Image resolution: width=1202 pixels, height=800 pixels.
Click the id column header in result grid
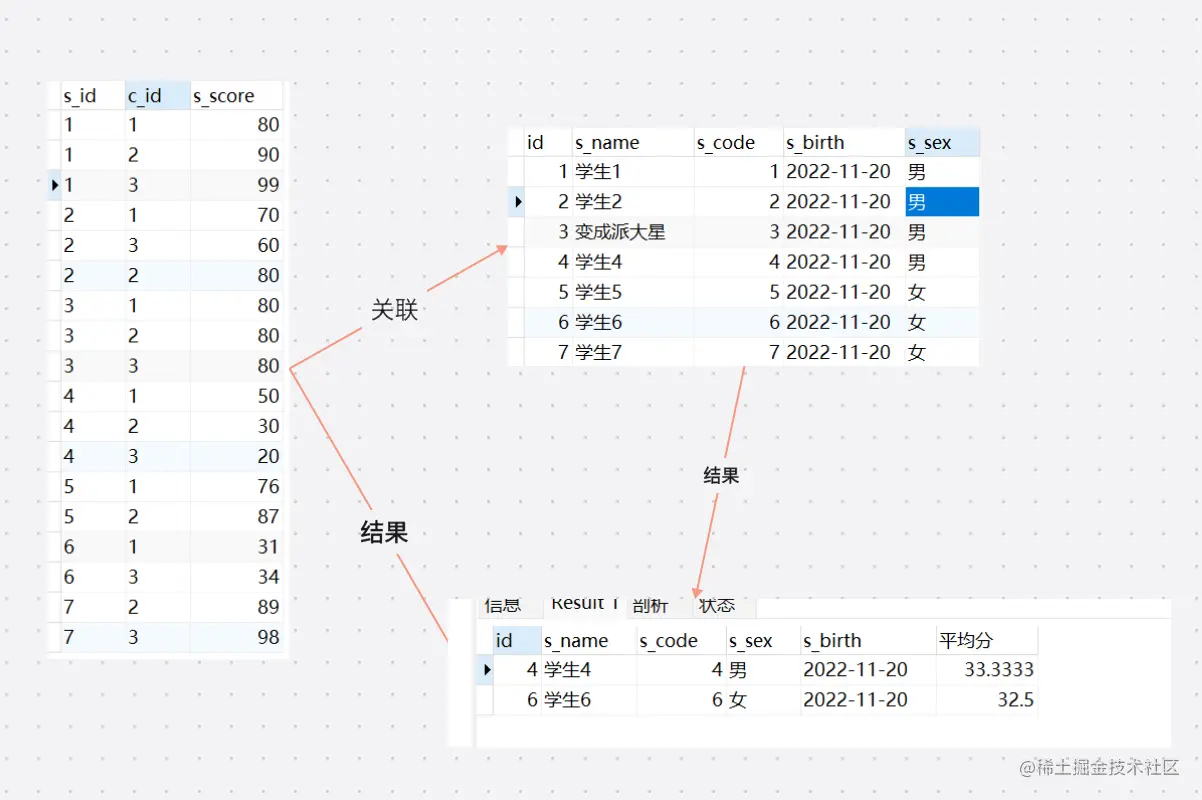[x=508, y=639]
